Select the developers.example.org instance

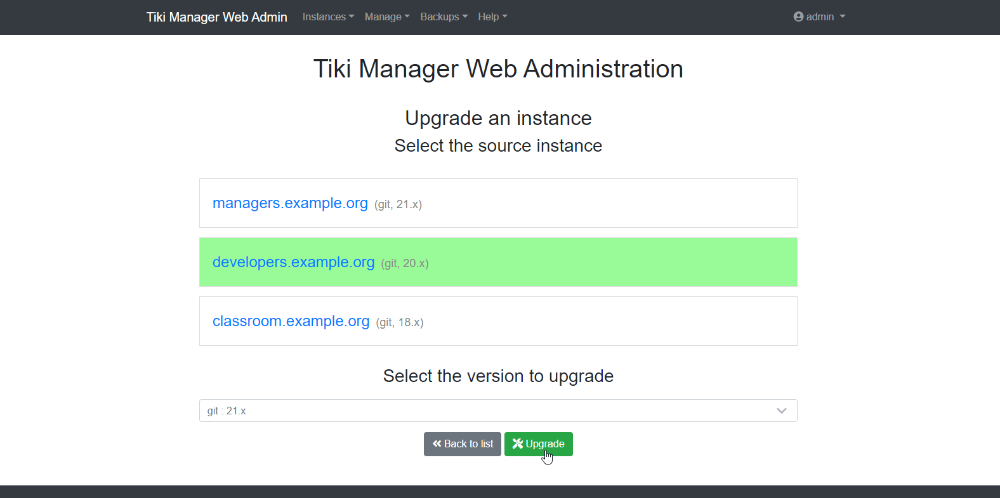[293, 262]
